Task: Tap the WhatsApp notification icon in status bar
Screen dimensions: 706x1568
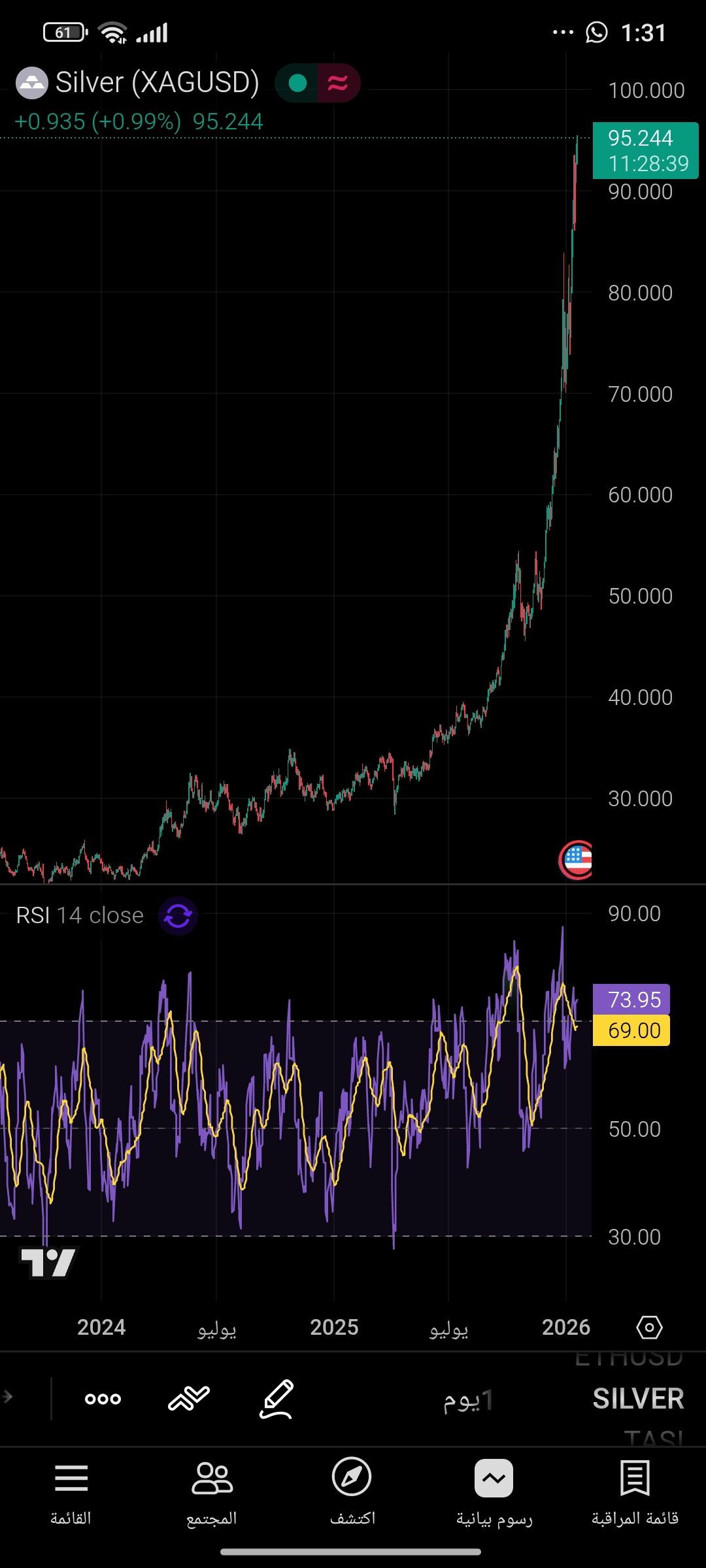Action: point(597,32)
